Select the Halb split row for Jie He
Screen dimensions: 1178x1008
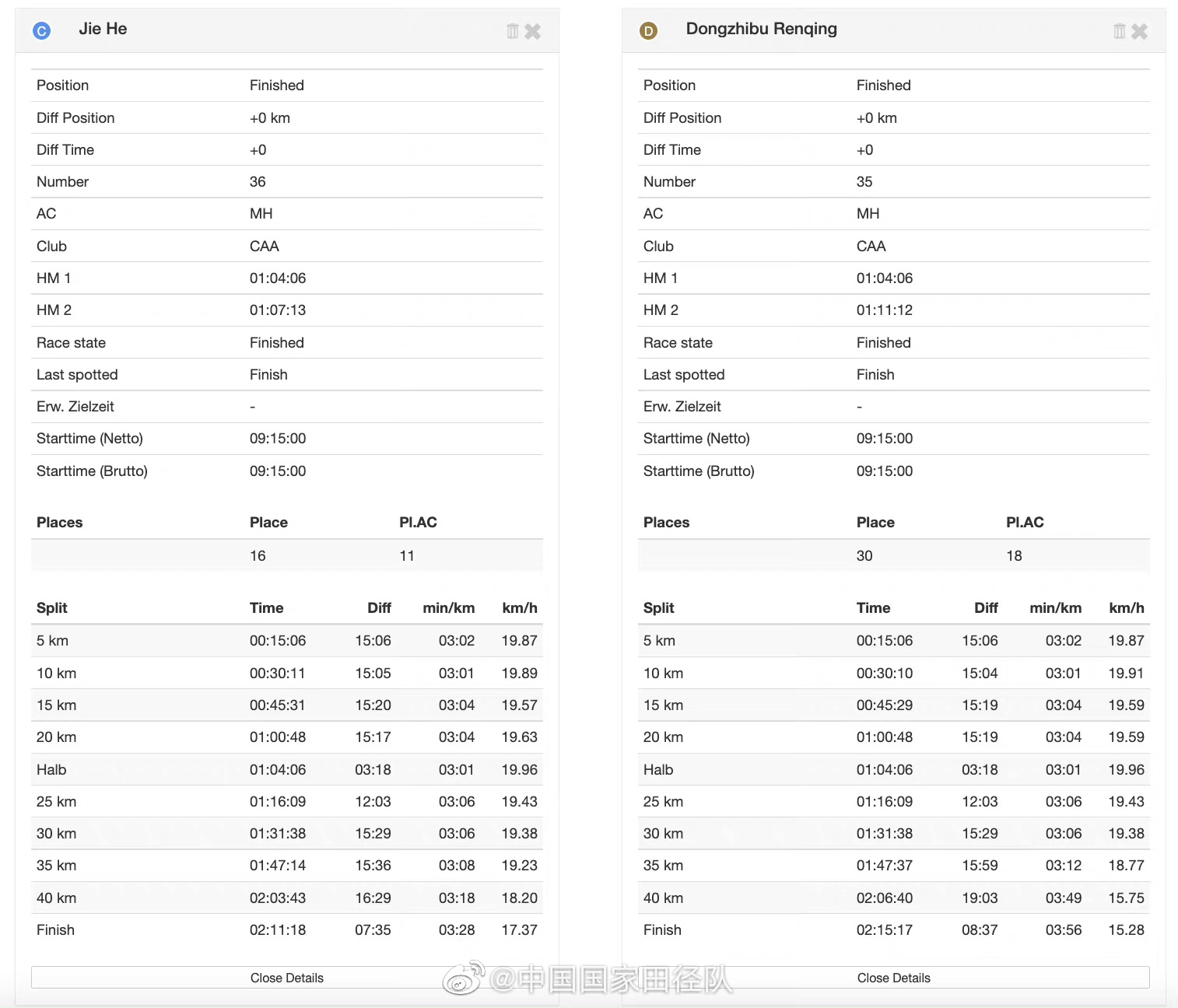[x=286, y=769]
